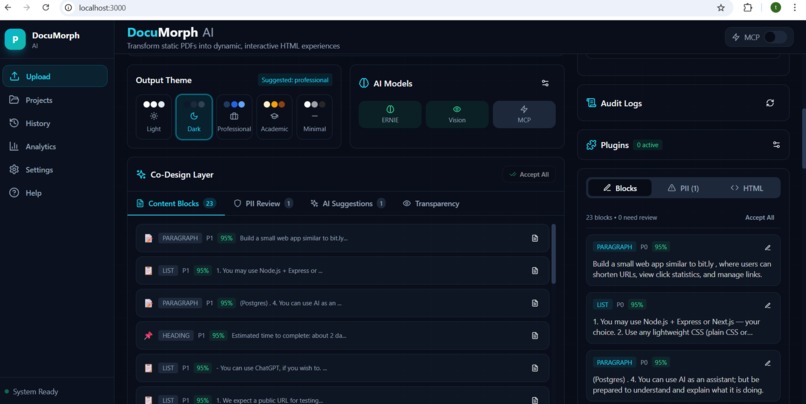Open document icon on 'Build a small web app' row
The width and height of the screenshot is (806, 404).
(535, 238)
